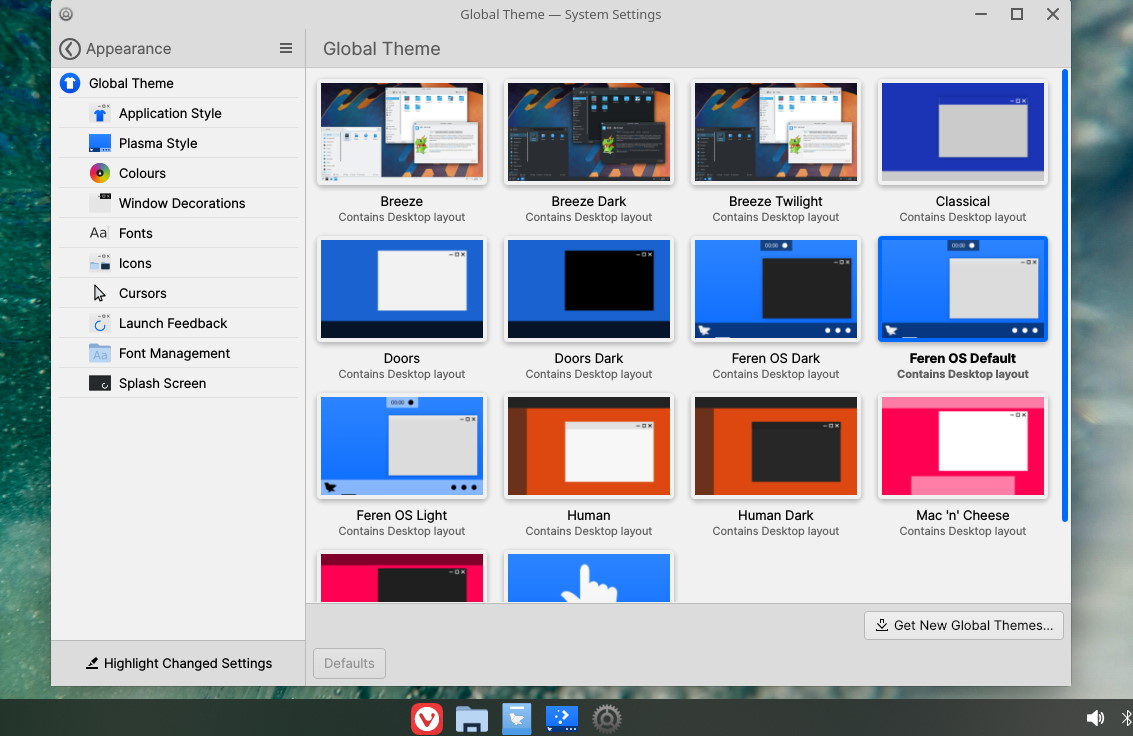Select the Splash Screen icon
This screenshot has width=1133, height=736.
(x=100, y=383)
